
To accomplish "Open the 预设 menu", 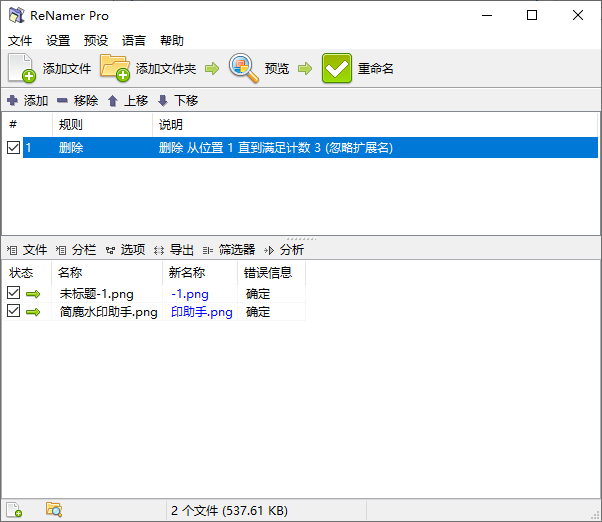I will [96, 41].
